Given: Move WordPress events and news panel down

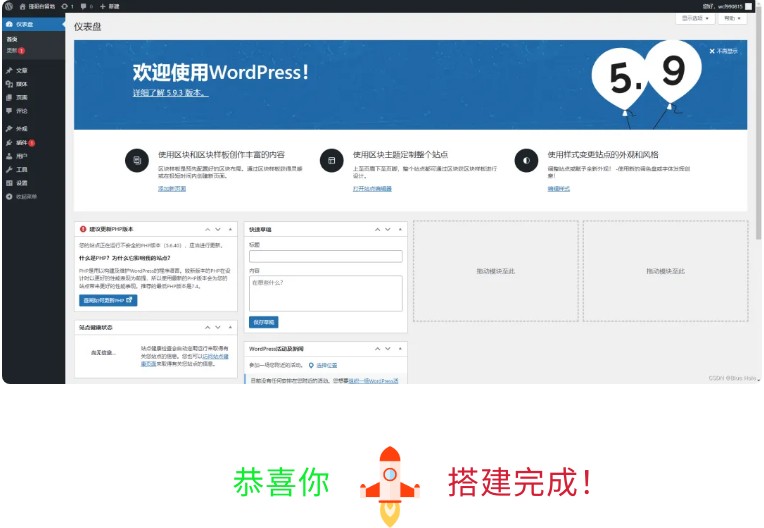Looking at the screenshot, I should point(388,349).
